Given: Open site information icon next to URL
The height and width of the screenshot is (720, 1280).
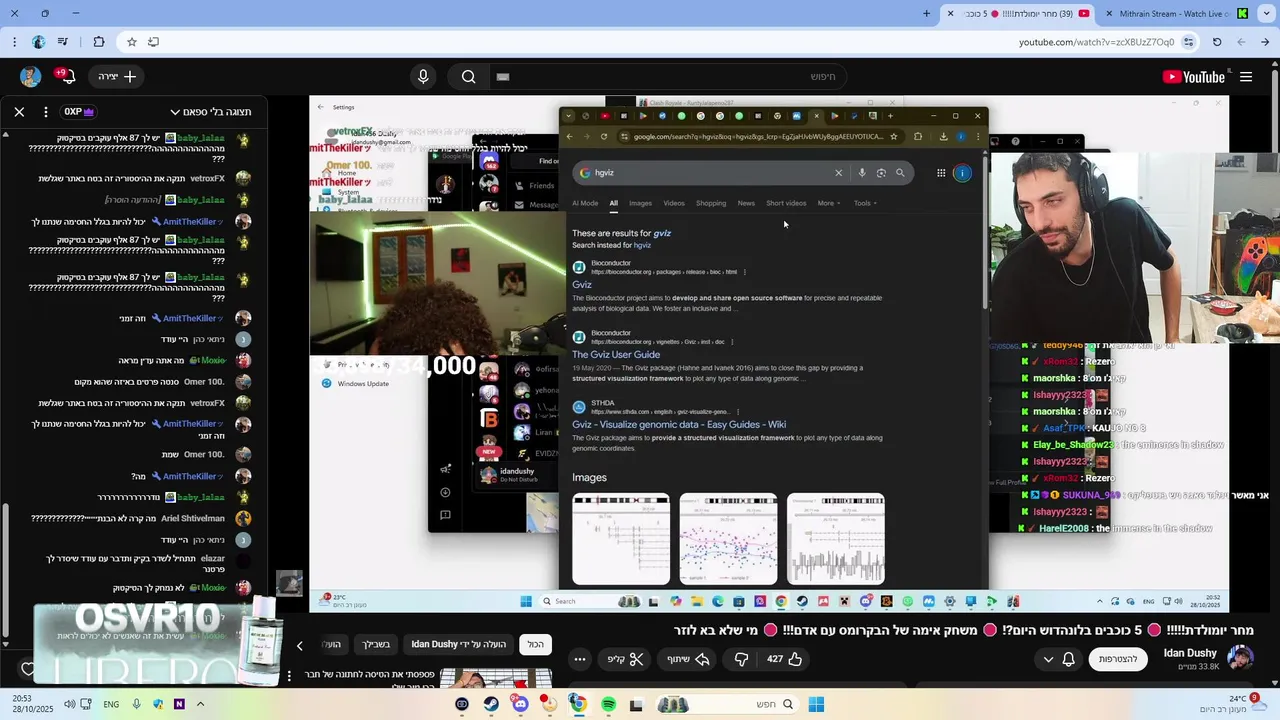Looking at the screenshot, I should (1188, 42).
